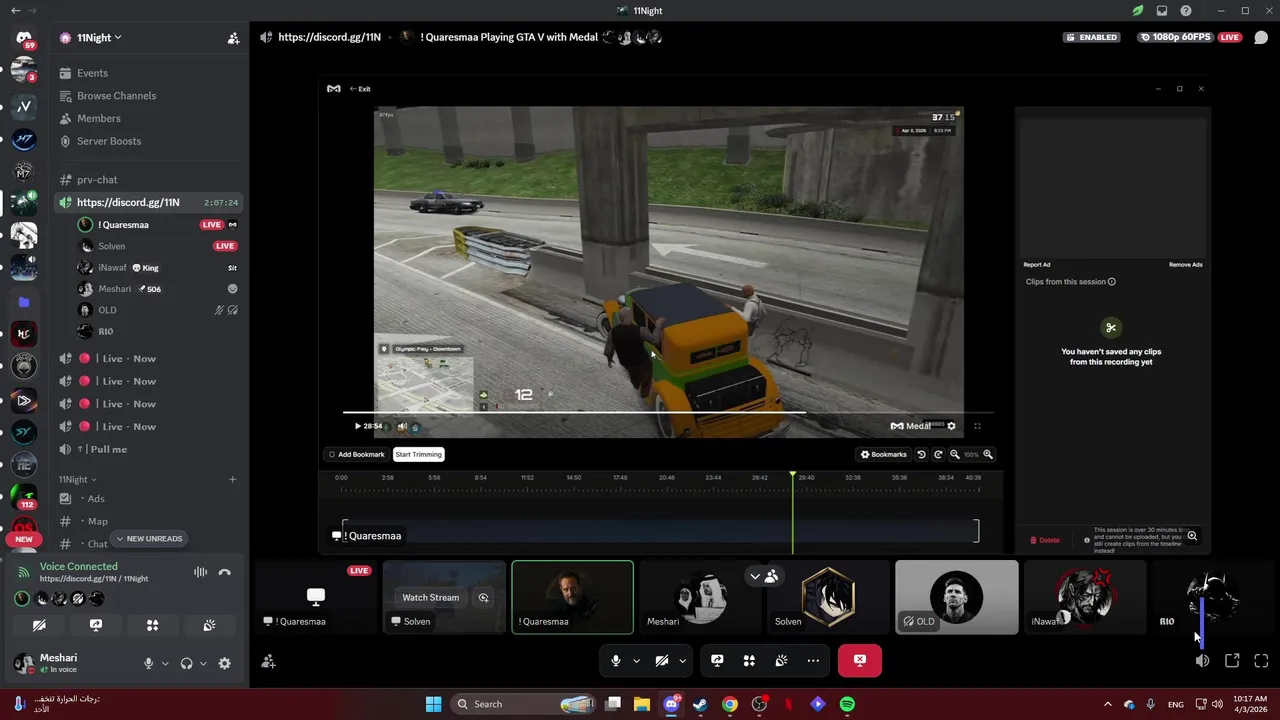Mute the Medal video player audio
The width and height of the screenshot is (1280, 720).
[402, 426]
